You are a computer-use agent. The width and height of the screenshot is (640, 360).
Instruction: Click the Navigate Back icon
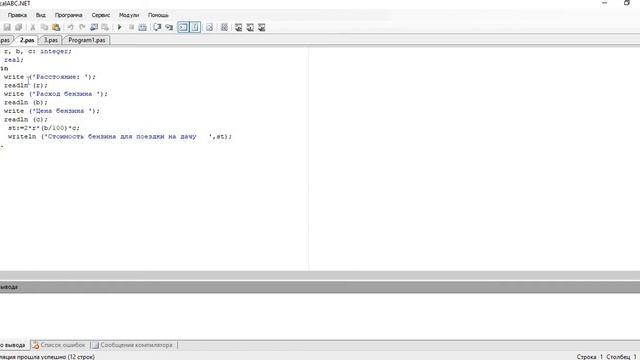click(94, 27)
